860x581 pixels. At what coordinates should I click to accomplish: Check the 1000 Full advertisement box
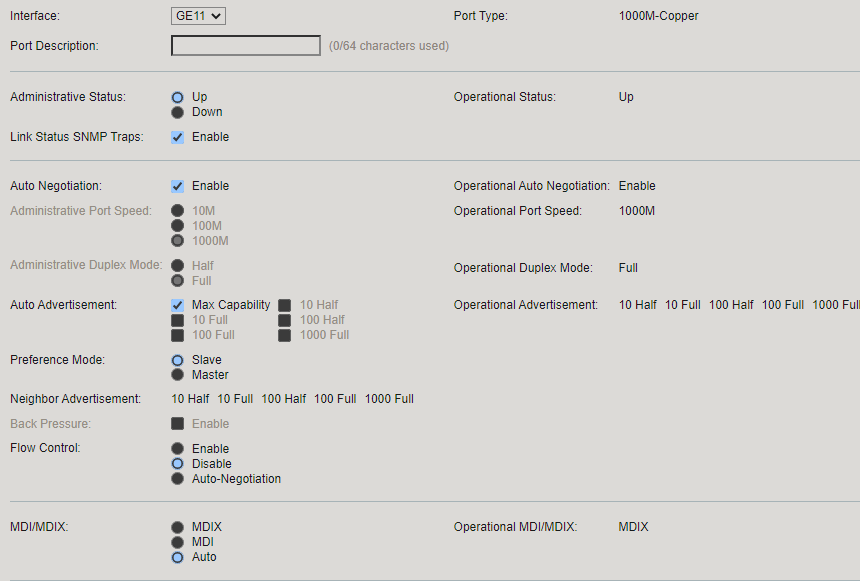(284, 335)
